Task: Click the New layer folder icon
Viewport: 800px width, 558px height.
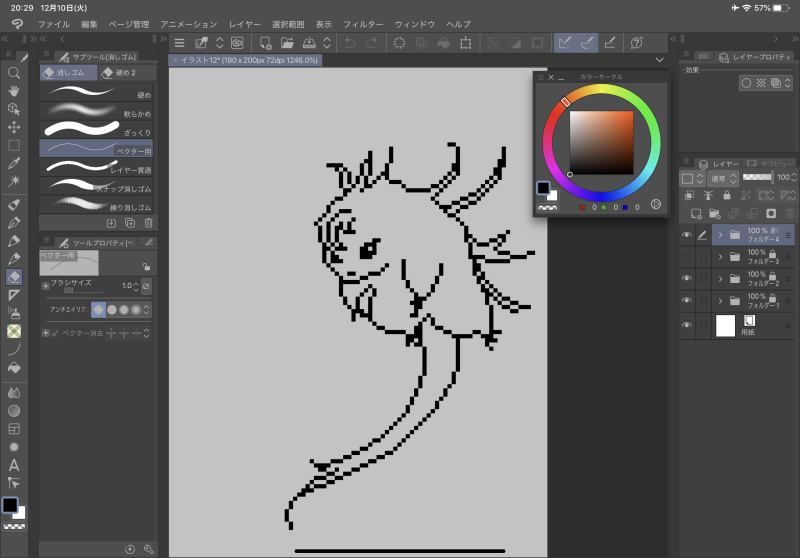Action: [x=715, y=214]
